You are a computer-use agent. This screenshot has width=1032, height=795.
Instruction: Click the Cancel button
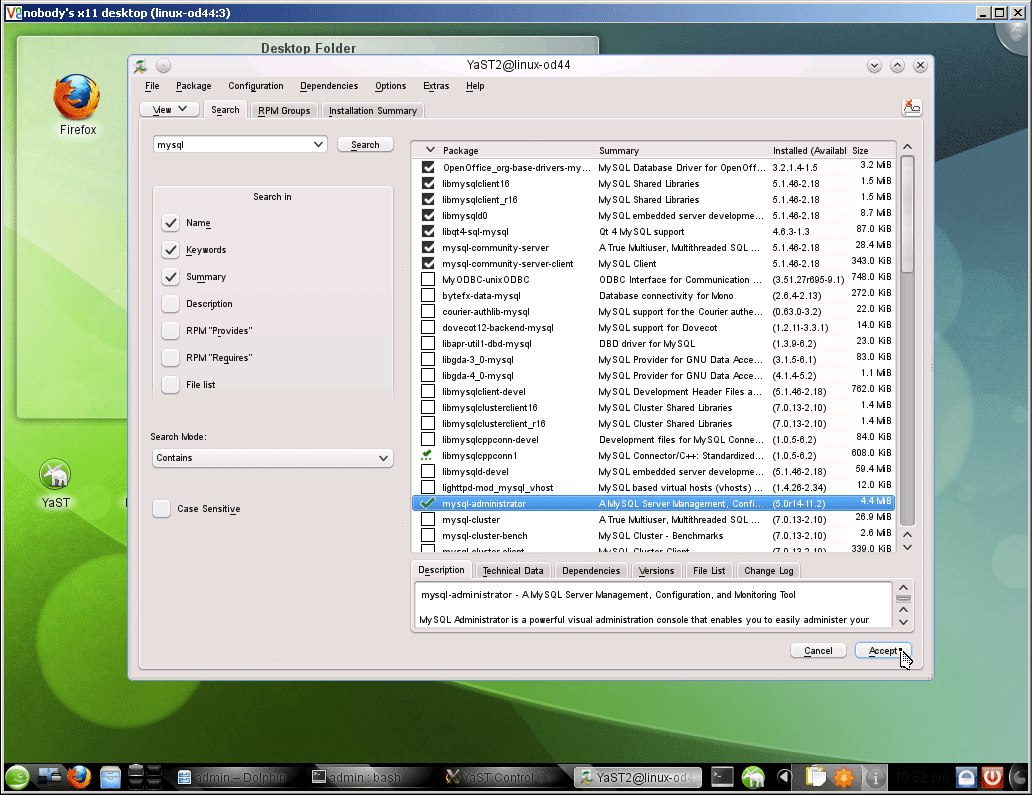[x=818, y=651]
